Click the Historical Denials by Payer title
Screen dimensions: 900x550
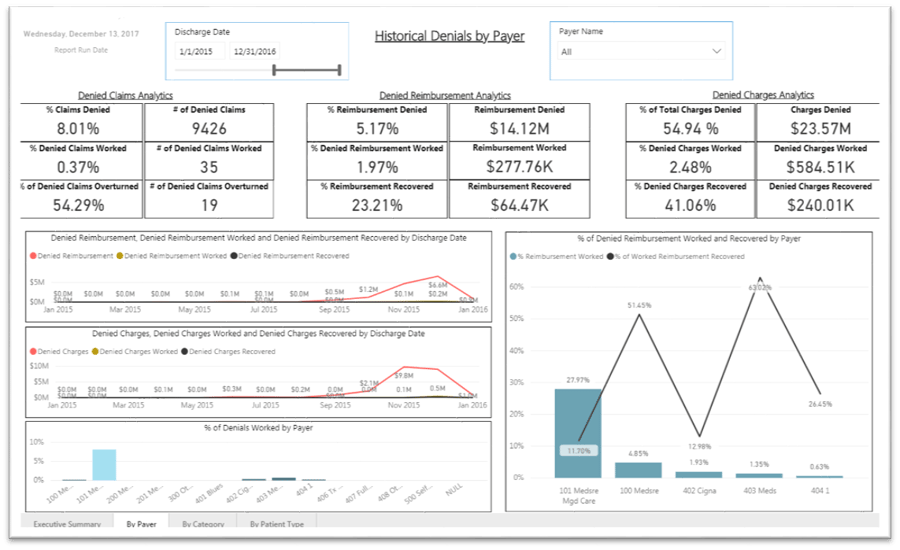[449, 36]
